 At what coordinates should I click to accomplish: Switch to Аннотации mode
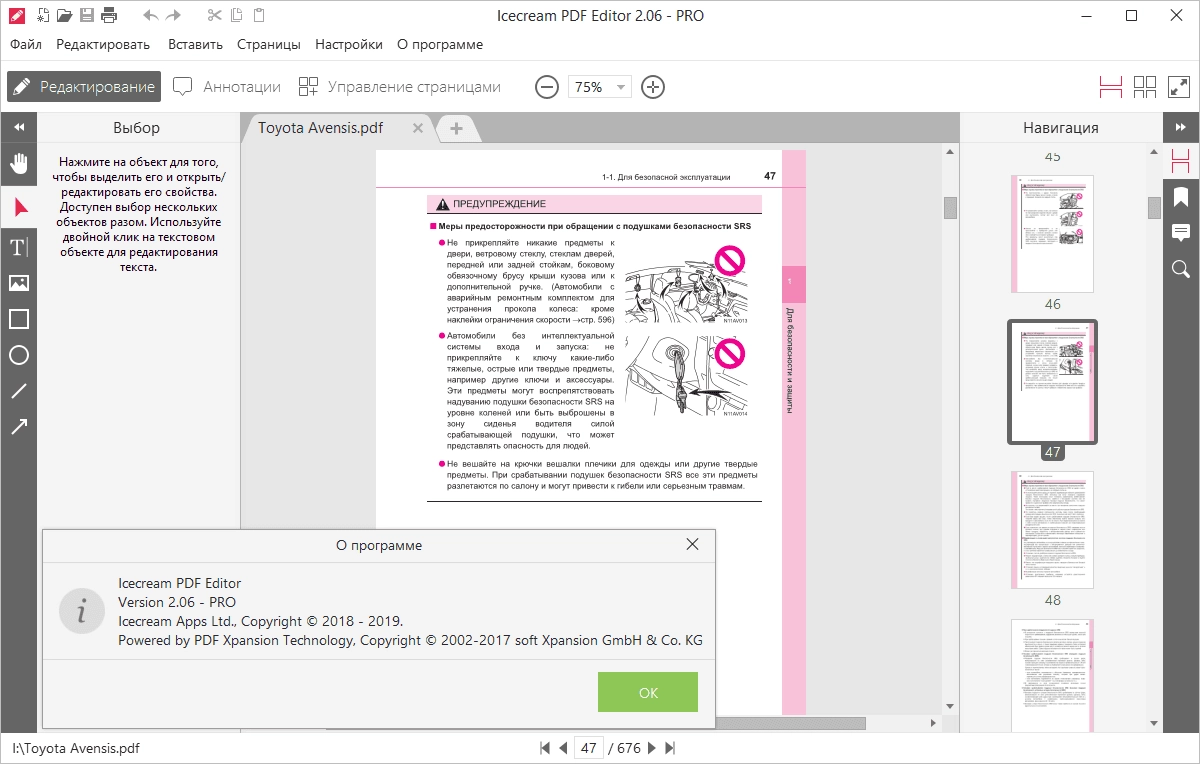227,87
